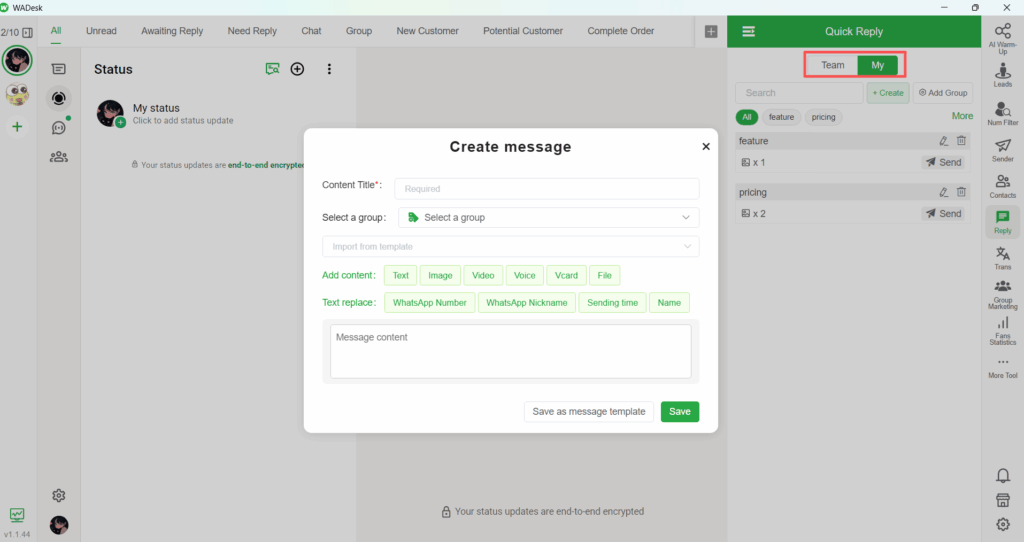Filter quick replies by All
This screenshot has height=542, width=1024.
coord(746,117)
